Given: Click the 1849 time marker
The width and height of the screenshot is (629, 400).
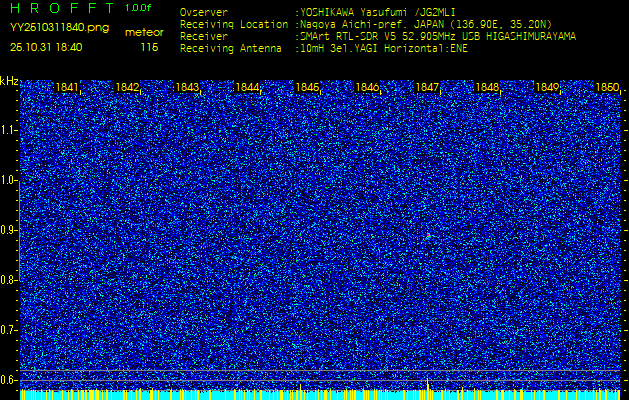Looking at the screenshot, I should point(548,87).
